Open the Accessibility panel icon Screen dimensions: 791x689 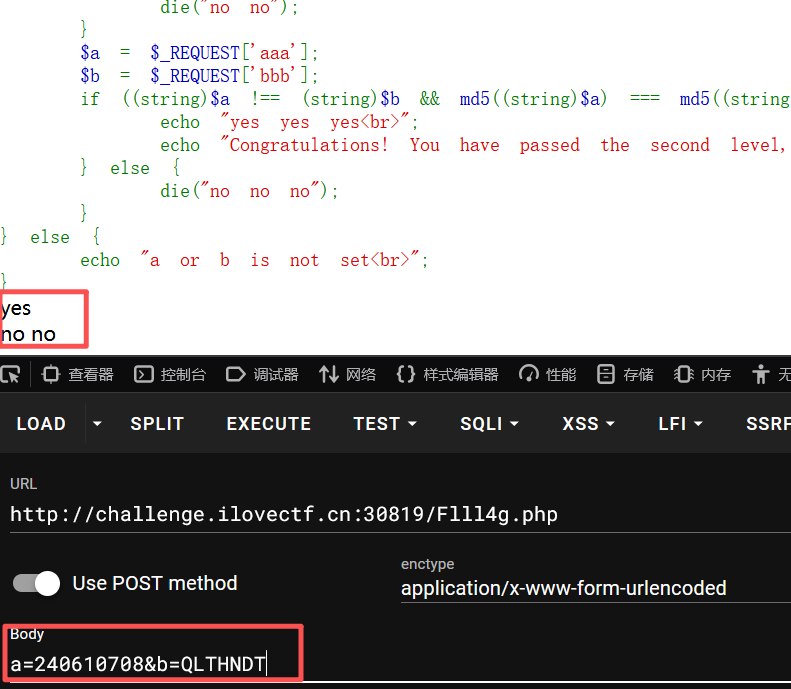[x=761, y=375]
